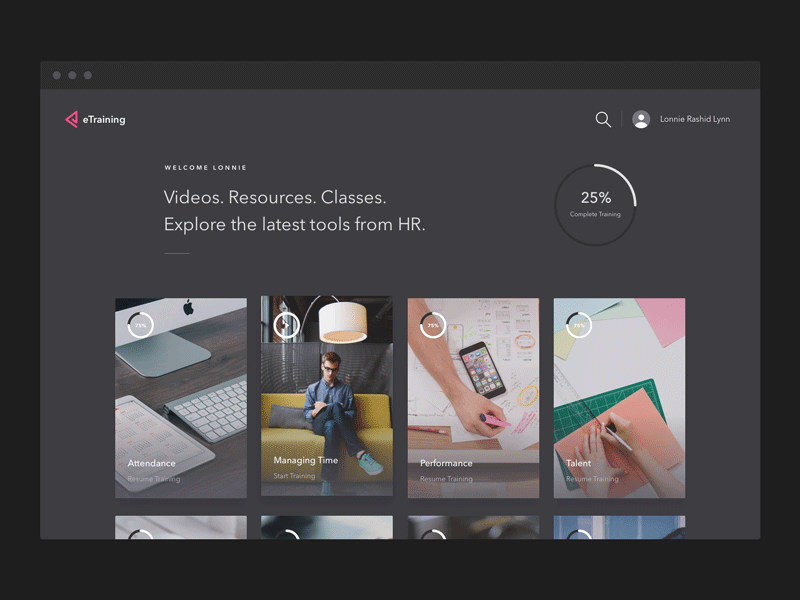
Task: Click the user avatar icon
Action: tap(641, 119)
